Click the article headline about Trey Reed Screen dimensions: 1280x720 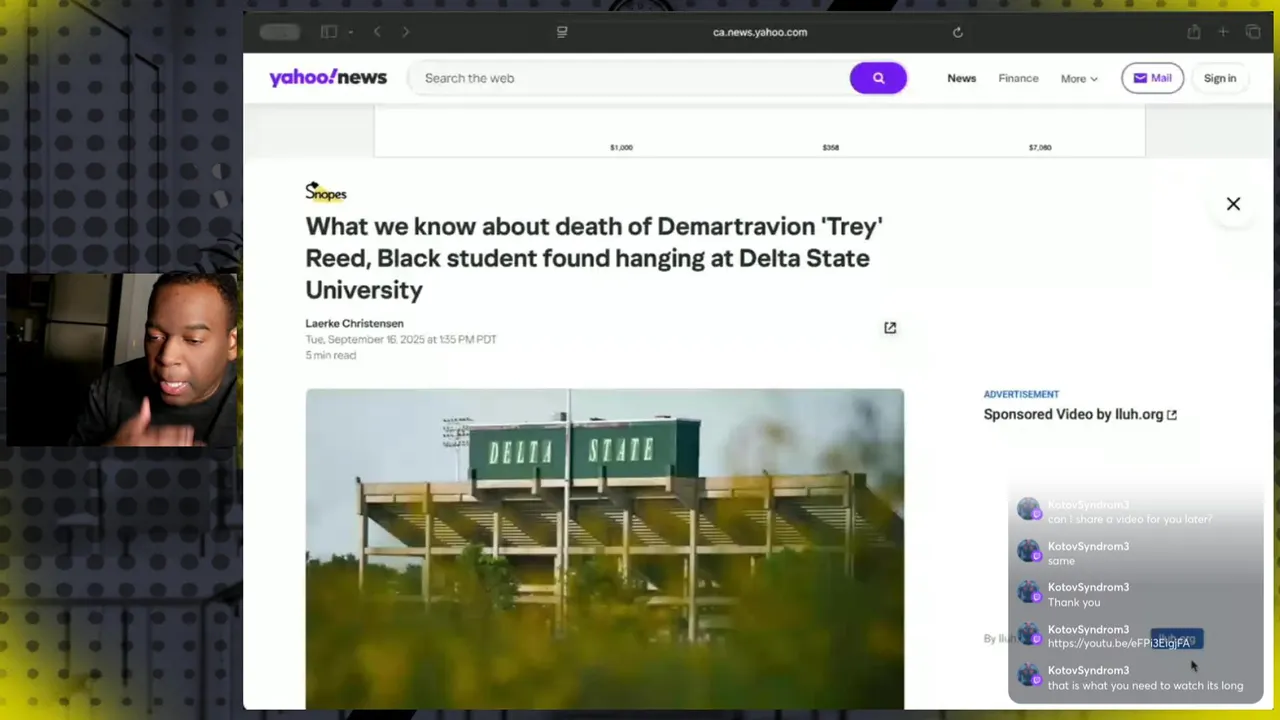click(594, 258)
